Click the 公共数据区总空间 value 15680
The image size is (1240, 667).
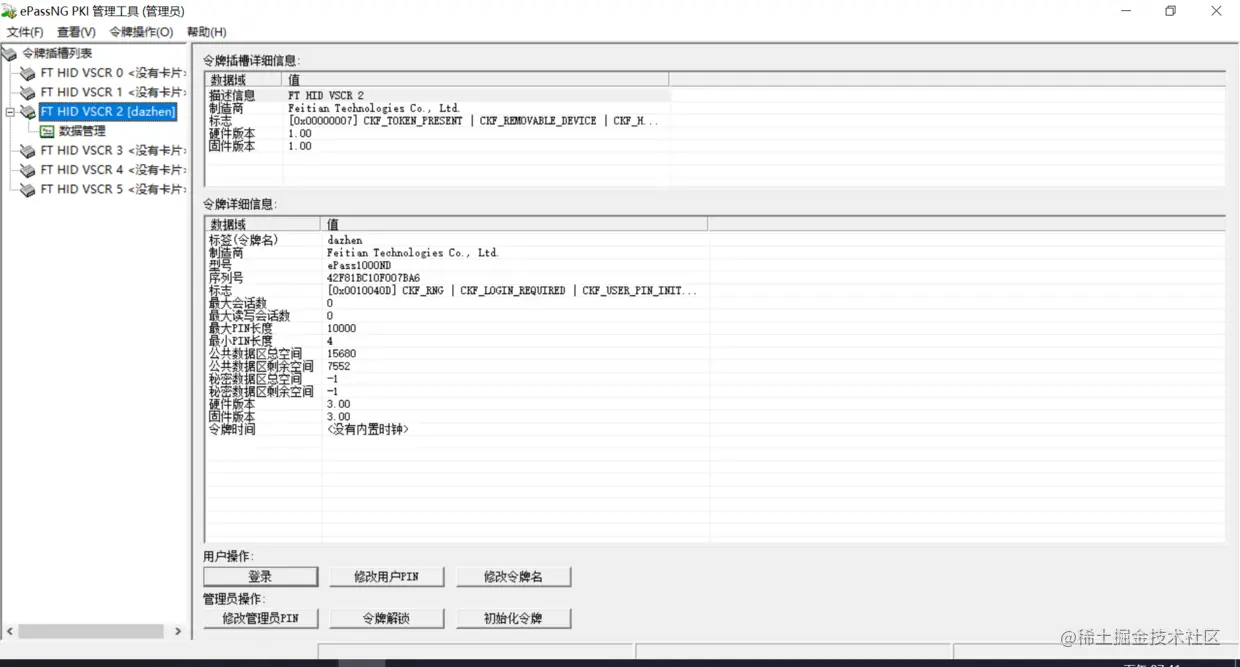[x=341, y=354]
